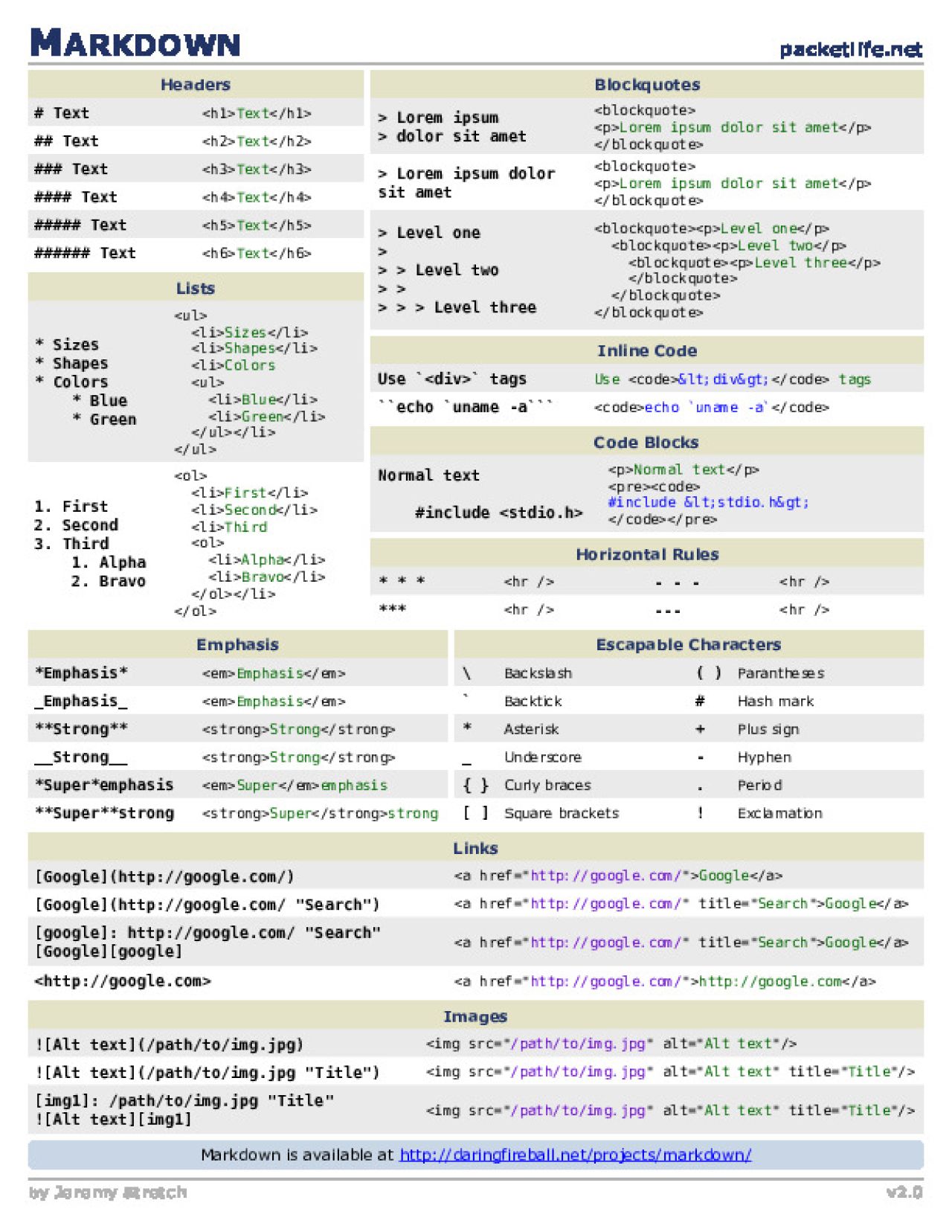The height and width of the screenshot is (1232, 952).
Task: Click the 'Underscore' escapable character label
Action: [x=542, y=757]
